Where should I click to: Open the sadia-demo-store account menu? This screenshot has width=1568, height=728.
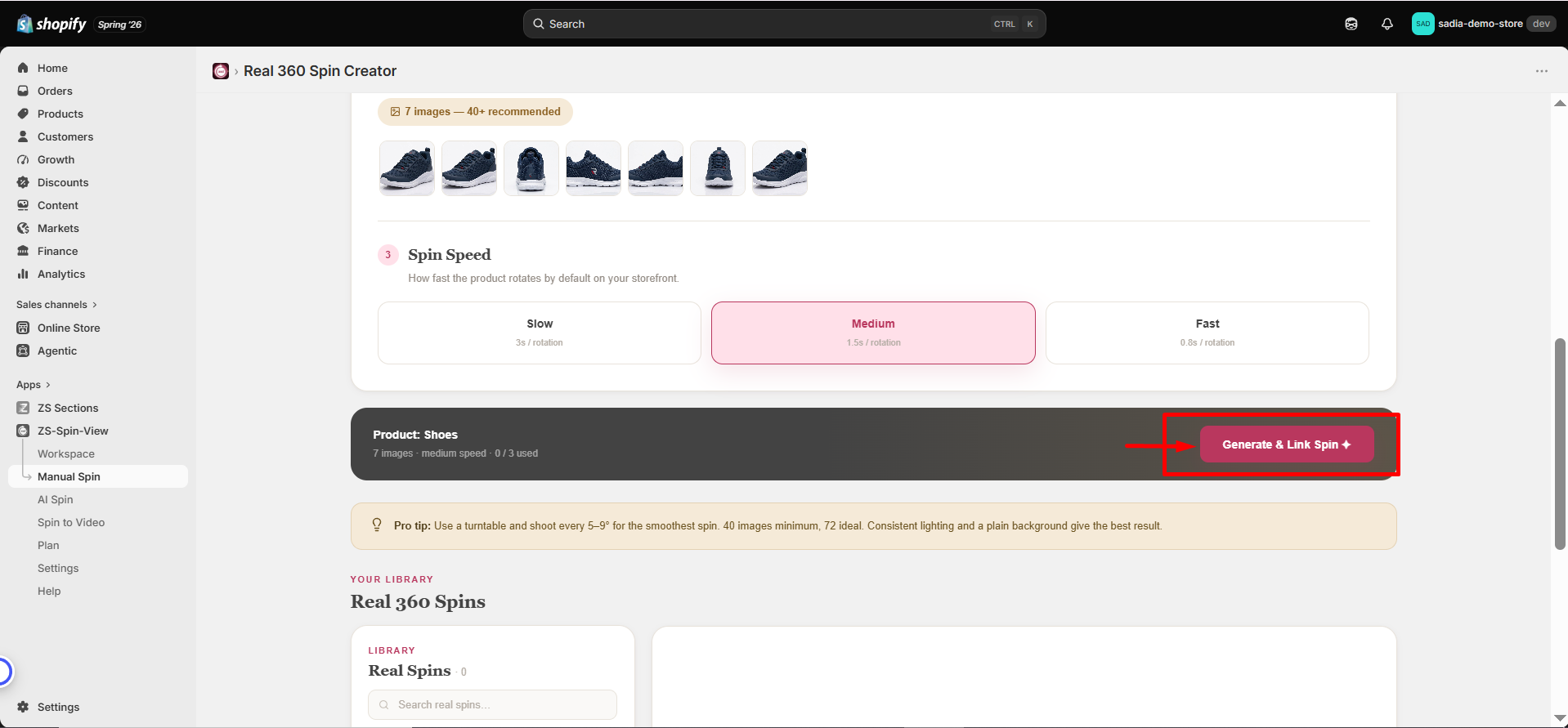[1483, 24]
